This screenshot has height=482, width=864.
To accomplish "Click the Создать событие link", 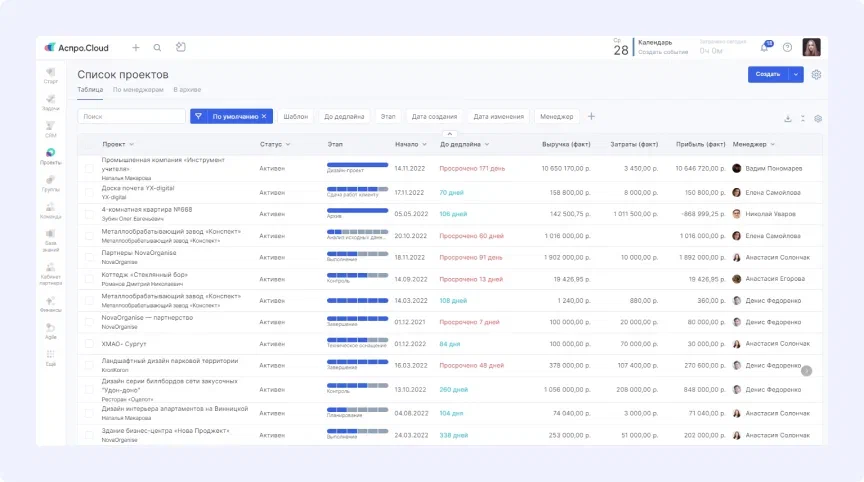I will (x=663, y=52).
